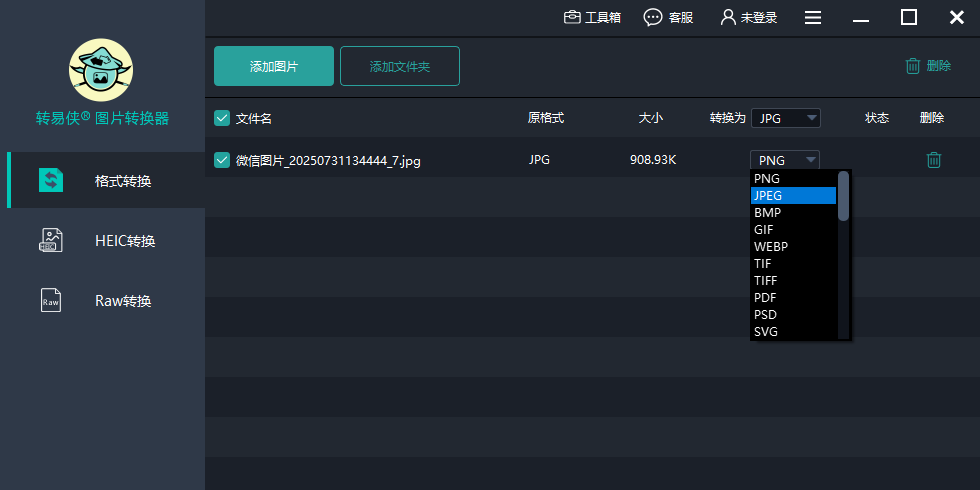Image resolution: width=980 pixels, height=490 pixels.
Task: Click the top-right delete (删除) trash icon
Action: [913, 66]
